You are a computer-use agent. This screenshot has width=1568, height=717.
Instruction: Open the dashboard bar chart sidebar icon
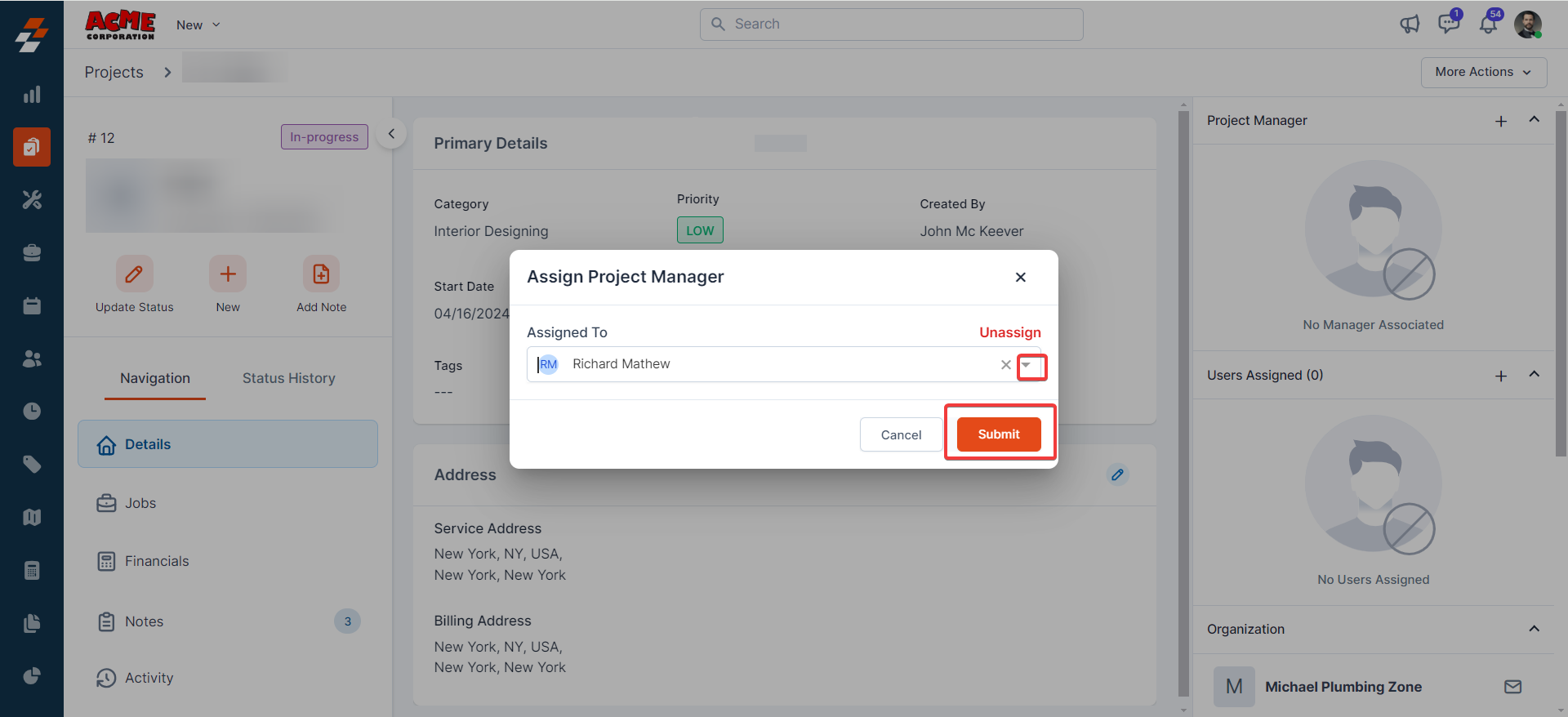[32, 95]
